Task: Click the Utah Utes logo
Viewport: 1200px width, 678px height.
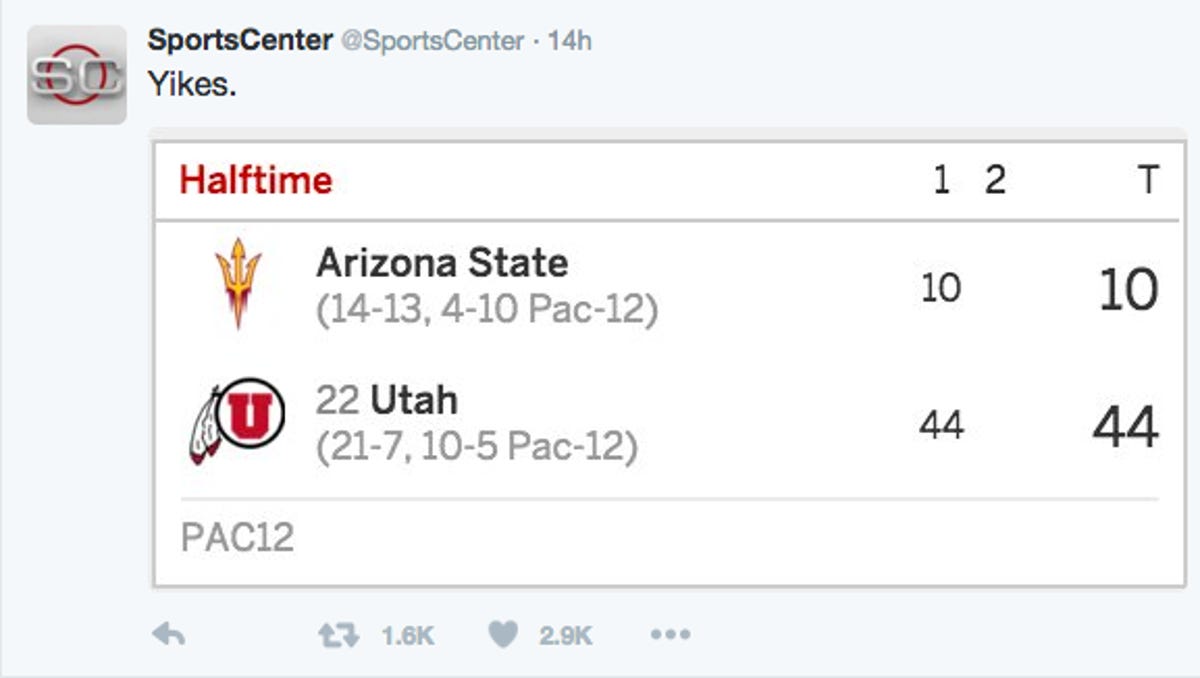Action: (237, 420)
